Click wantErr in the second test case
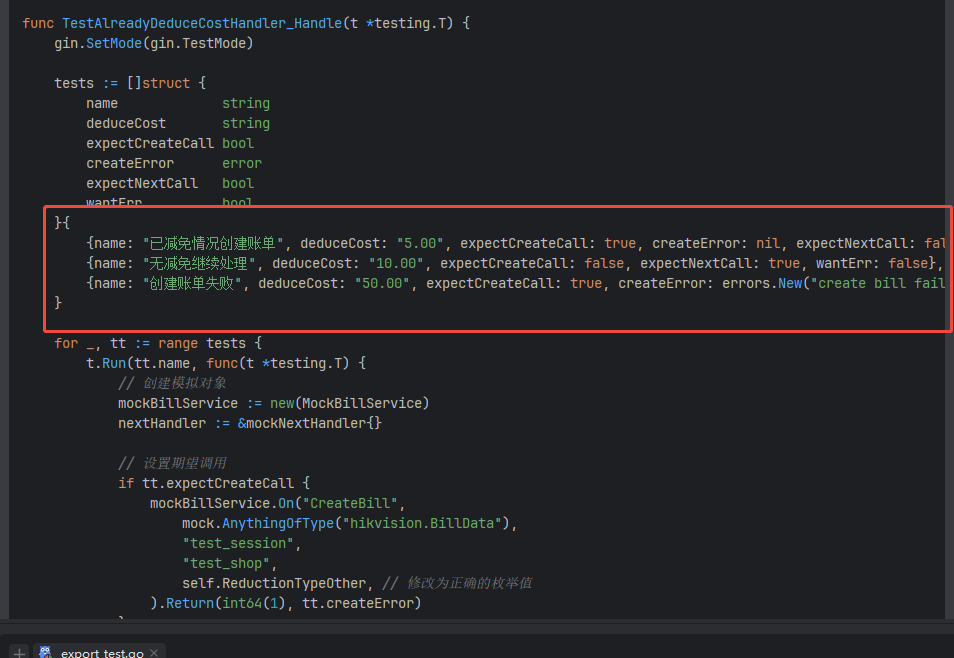 tap(843, 264)
